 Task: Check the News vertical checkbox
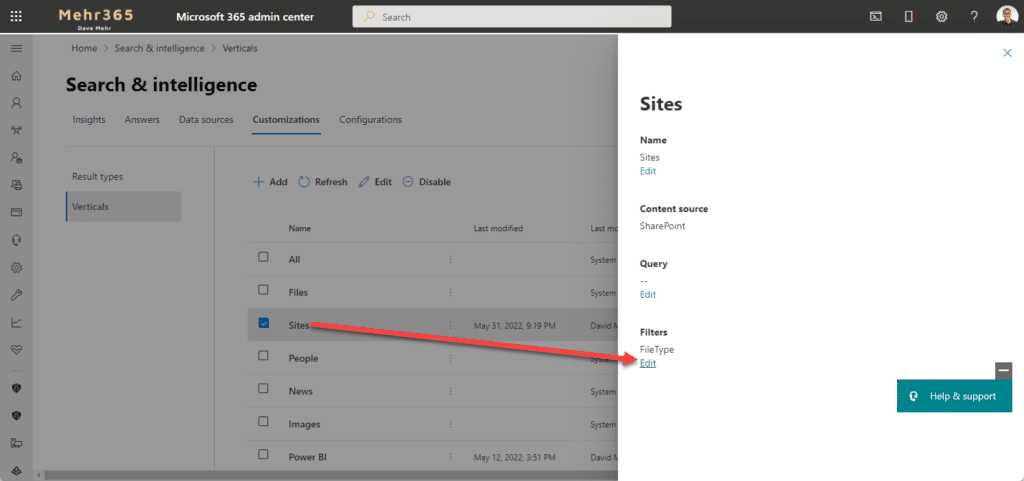tap(263, 388)
